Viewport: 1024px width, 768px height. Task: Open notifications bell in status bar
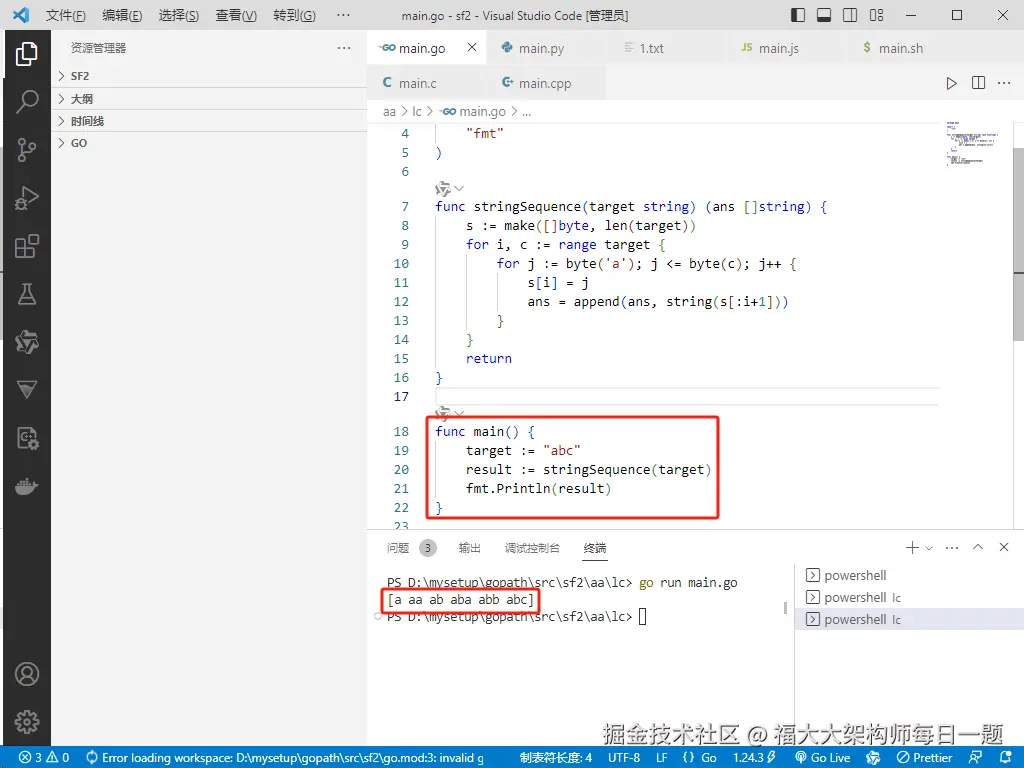coord(1006,758)
